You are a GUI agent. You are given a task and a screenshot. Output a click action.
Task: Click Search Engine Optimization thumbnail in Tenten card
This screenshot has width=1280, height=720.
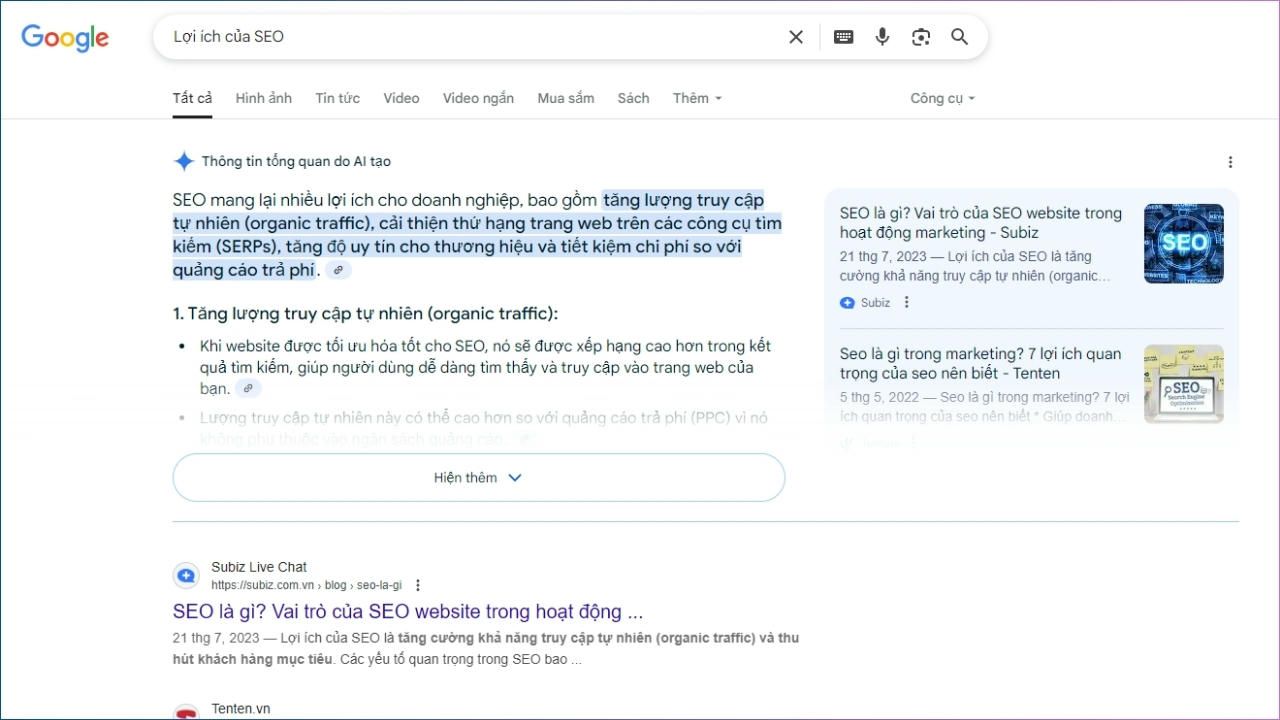pyautogui.click(x=1184, y=385)
